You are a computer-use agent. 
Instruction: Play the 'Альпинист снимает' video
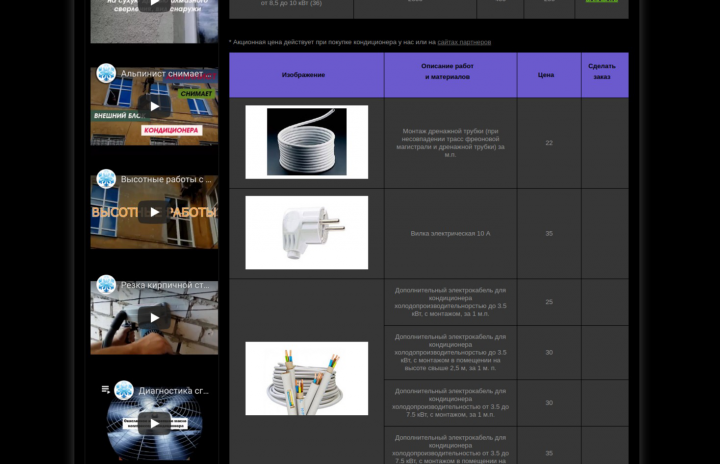[x=154, y=106]
